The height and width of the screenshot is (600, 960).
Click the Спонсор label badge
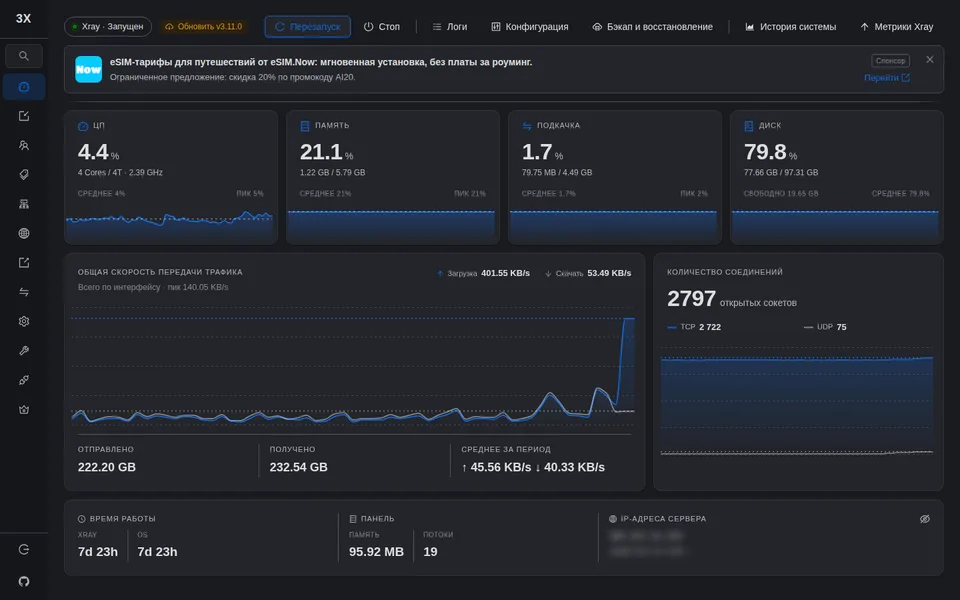890,61
